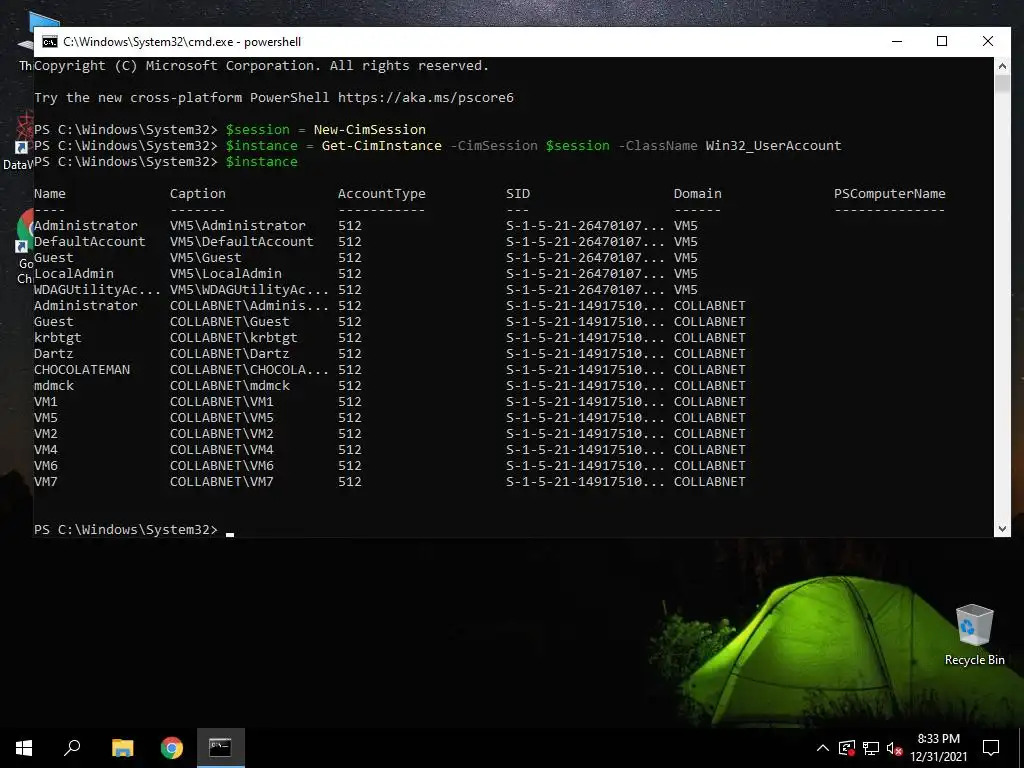
Task: Click the cmd.exe title bar icon
Action: point(50,42)
